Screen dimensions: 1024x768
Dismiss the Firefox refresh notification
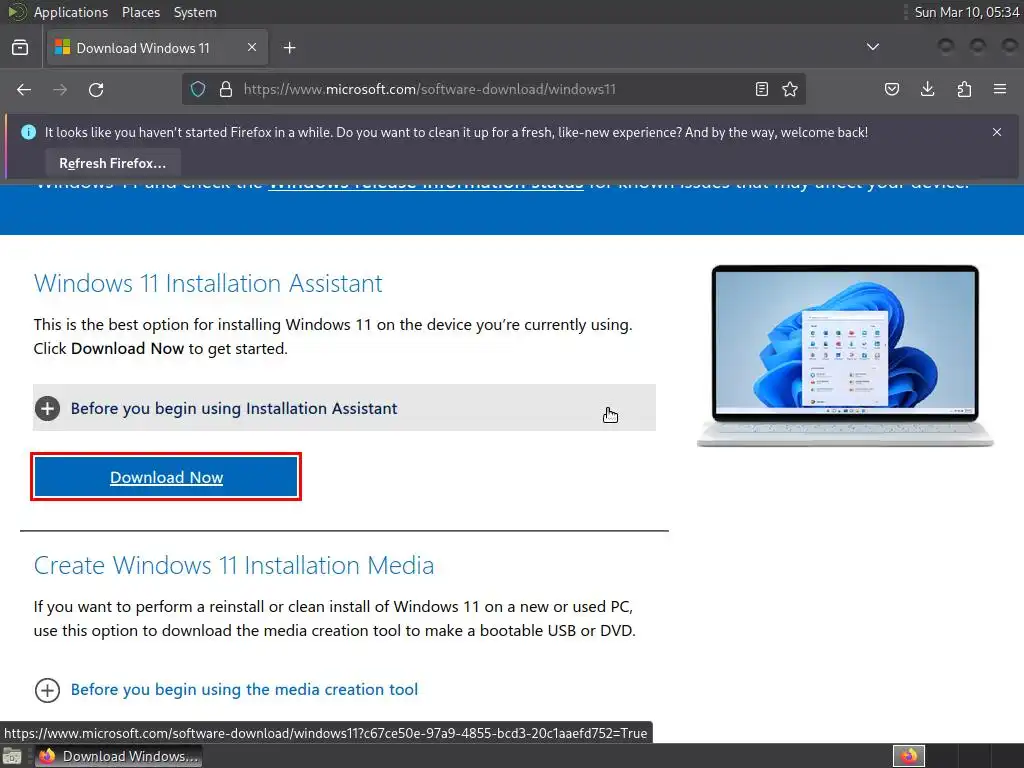click(997, 132)
